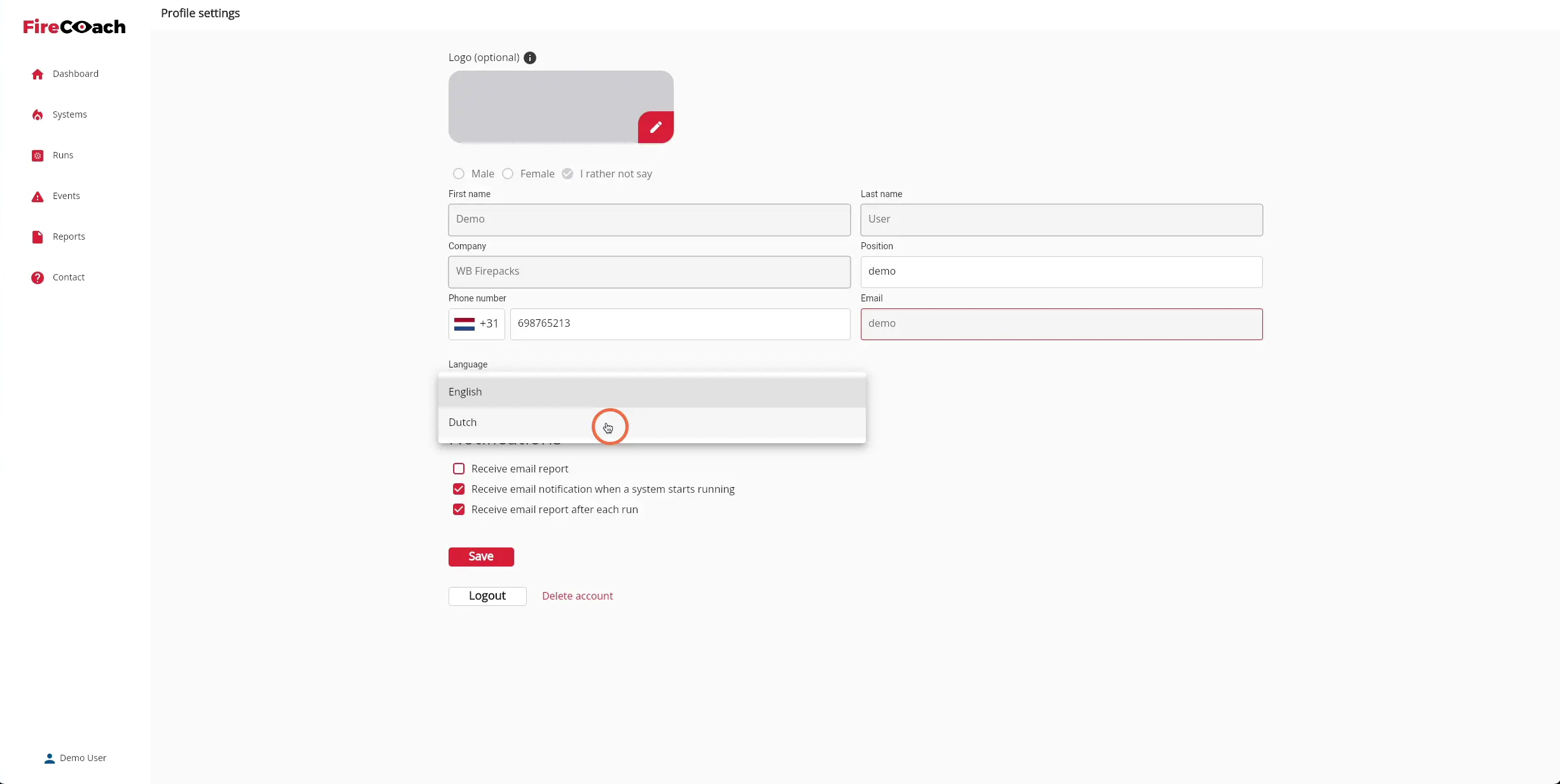Viewport: 1560px width, 784px height.
Task: Click the Email input field
Action: click(x=1062, y=324)
